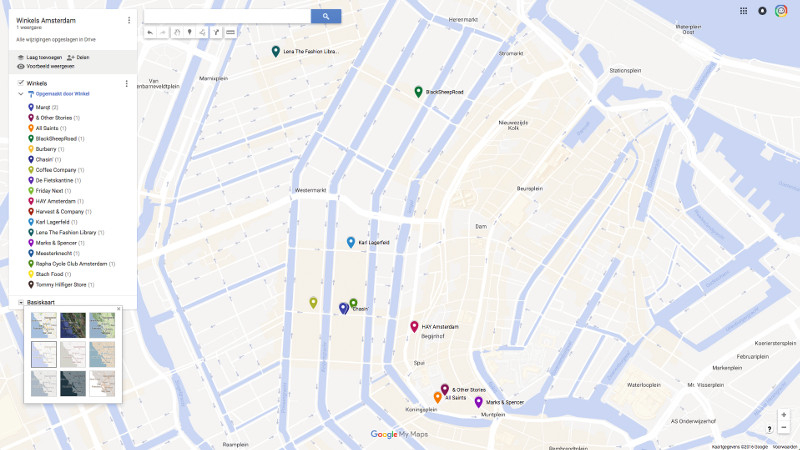Click the map search input field
The height and width of the screenshot is (450, 800).
point(228,16)
